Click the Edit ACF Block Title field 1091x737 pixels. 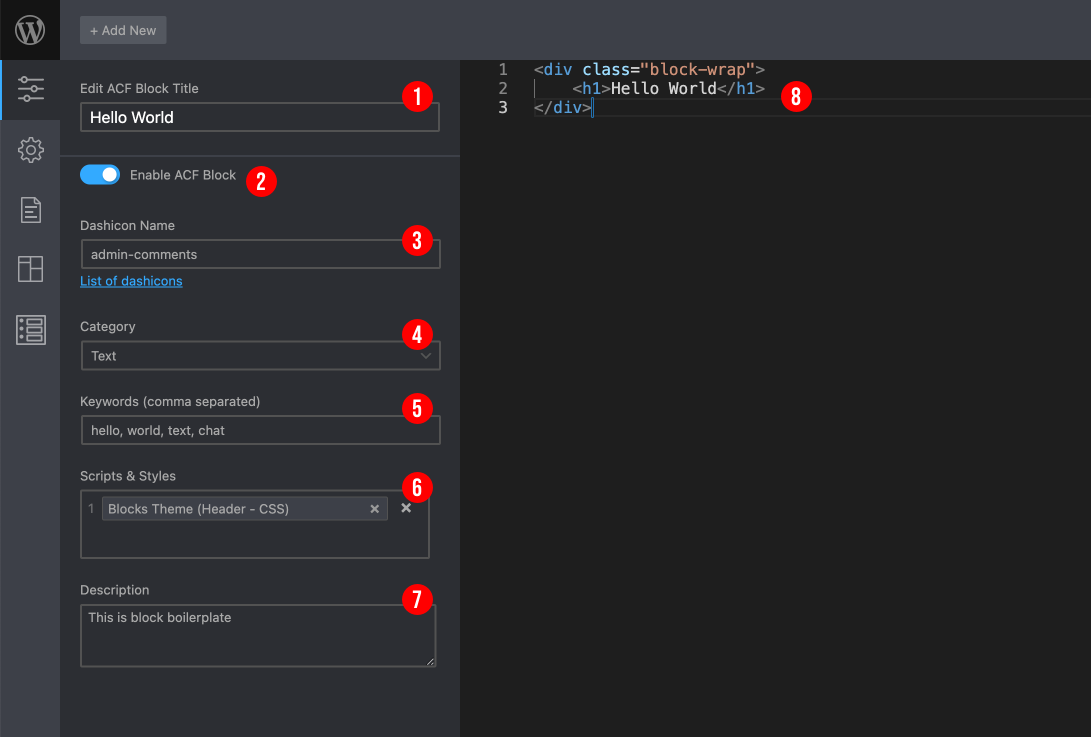click(x=260, y=117)
